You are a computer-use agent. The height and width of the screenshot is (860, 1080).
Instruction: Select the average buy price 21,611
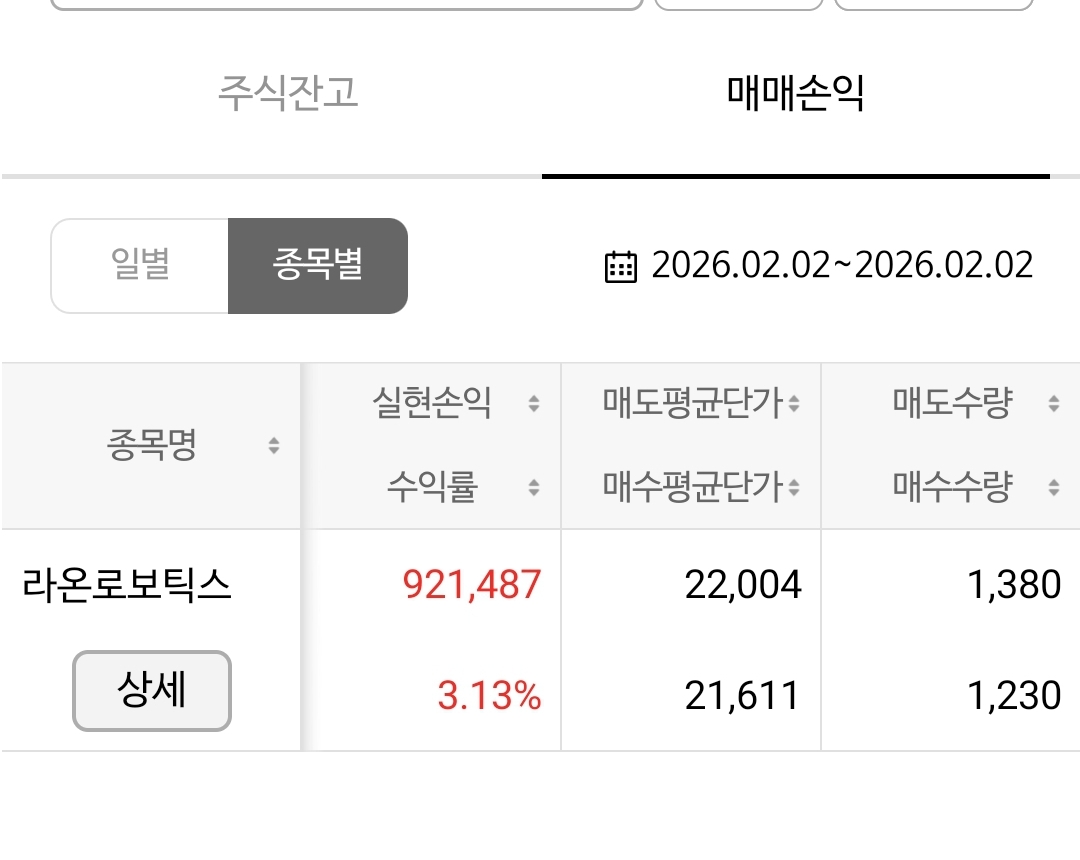coord(743,696)
